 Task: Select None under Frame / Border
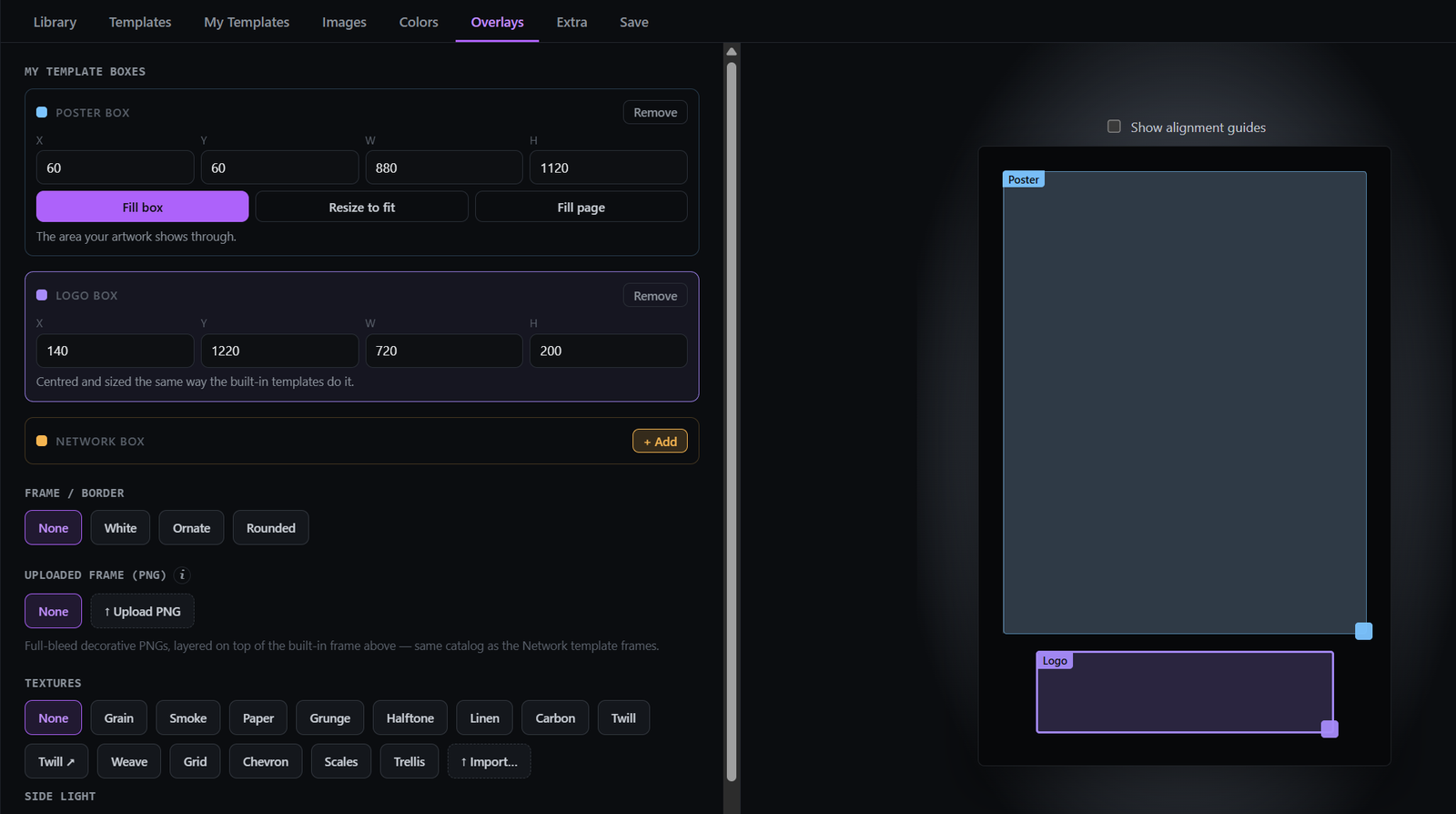click(x=54, y=528)
